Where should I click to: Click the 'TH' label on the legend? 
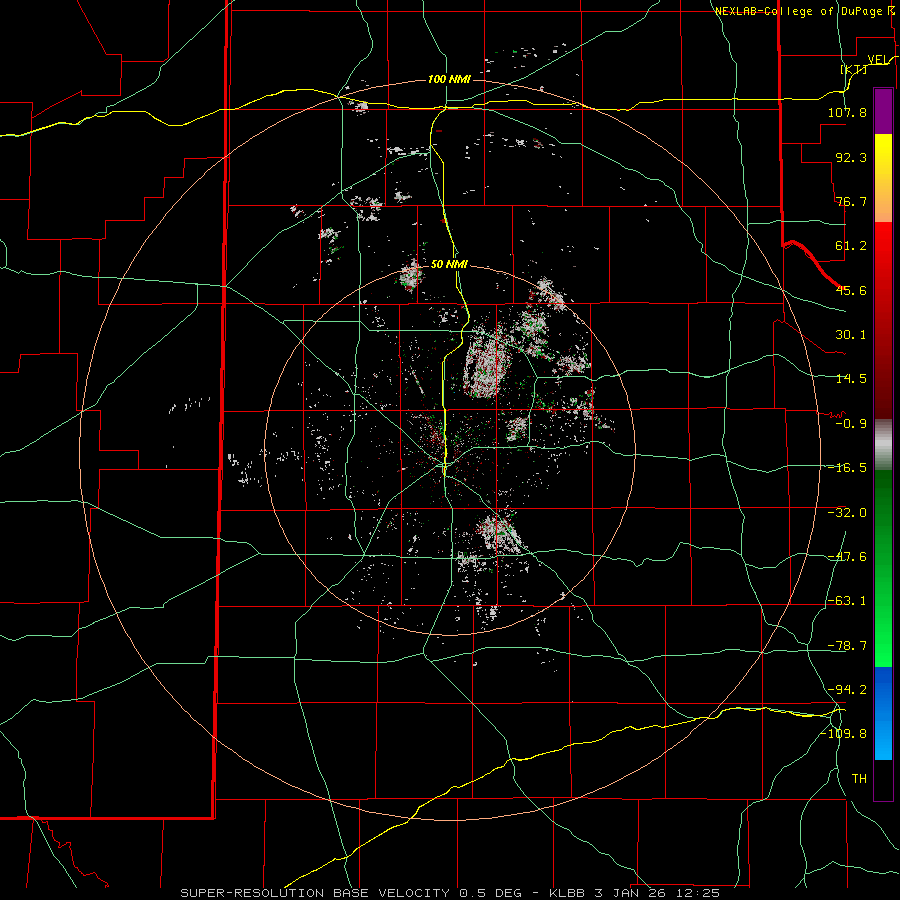pos(859,779)
